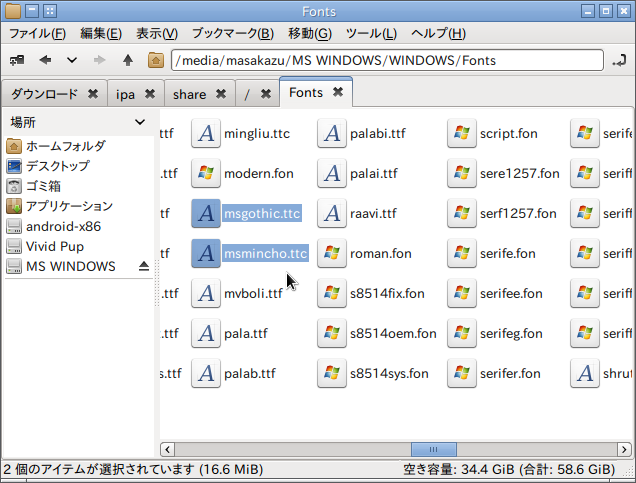Select the mingliu.ttc font icon
636x483 pixels.
click(x=206, y=133)
